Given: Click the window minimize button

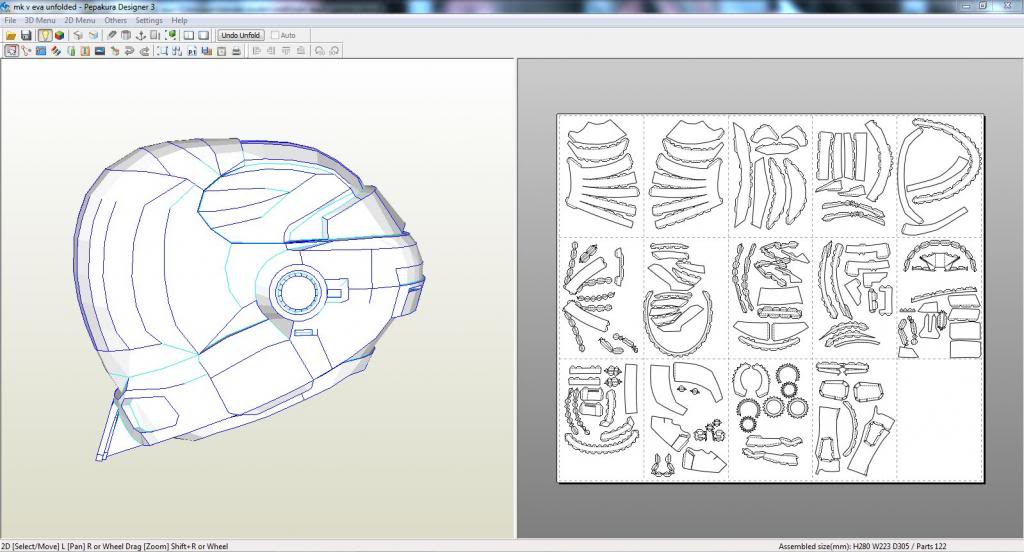Looking at the screenshot, I should pos(966,6).
